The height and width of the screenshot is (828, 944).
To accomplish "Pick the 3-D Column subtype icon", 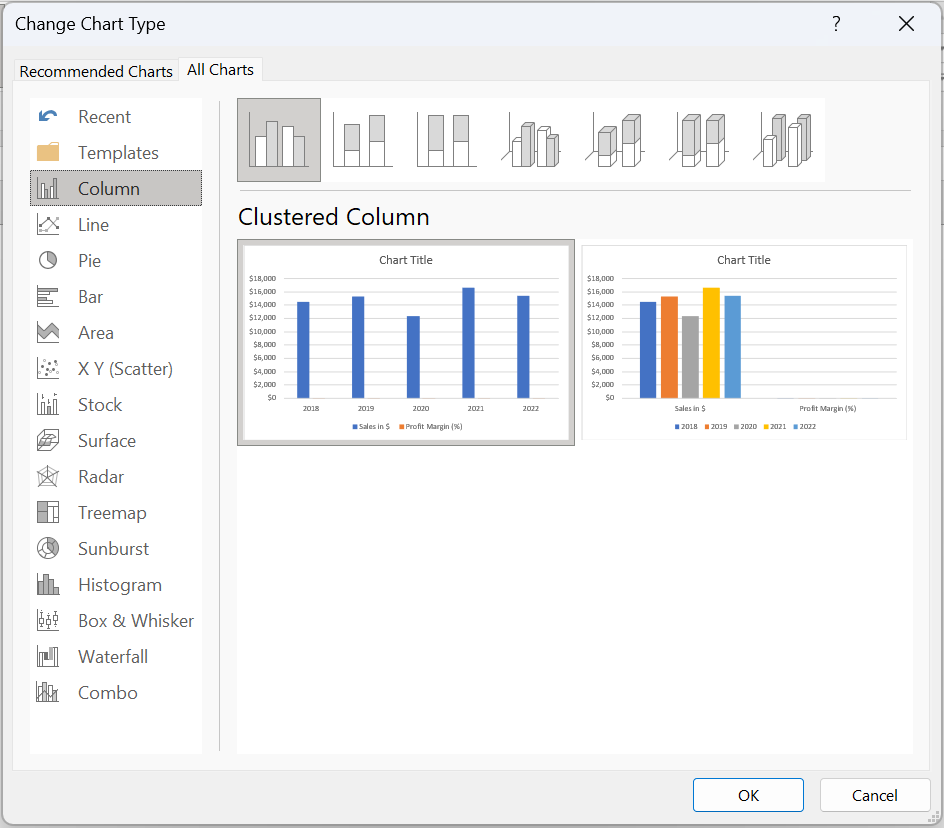I will coord(782,139).
